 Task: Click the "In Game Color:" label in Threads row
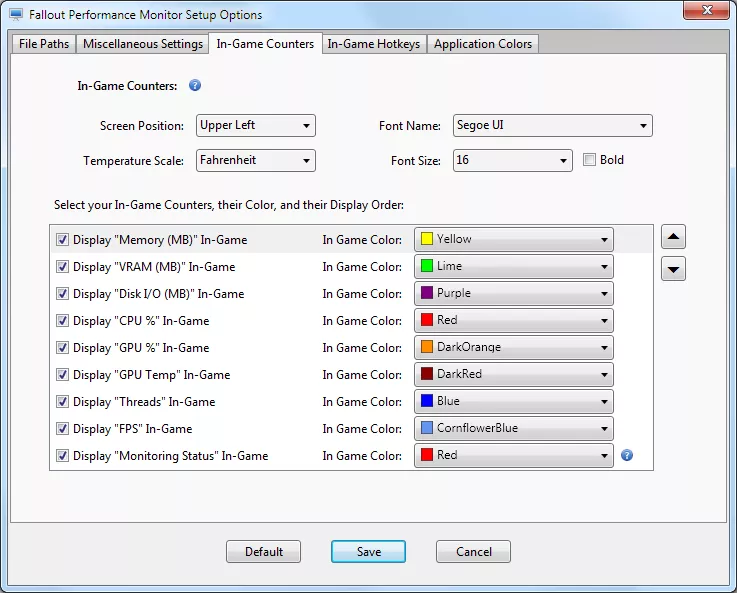pos(362,402)
